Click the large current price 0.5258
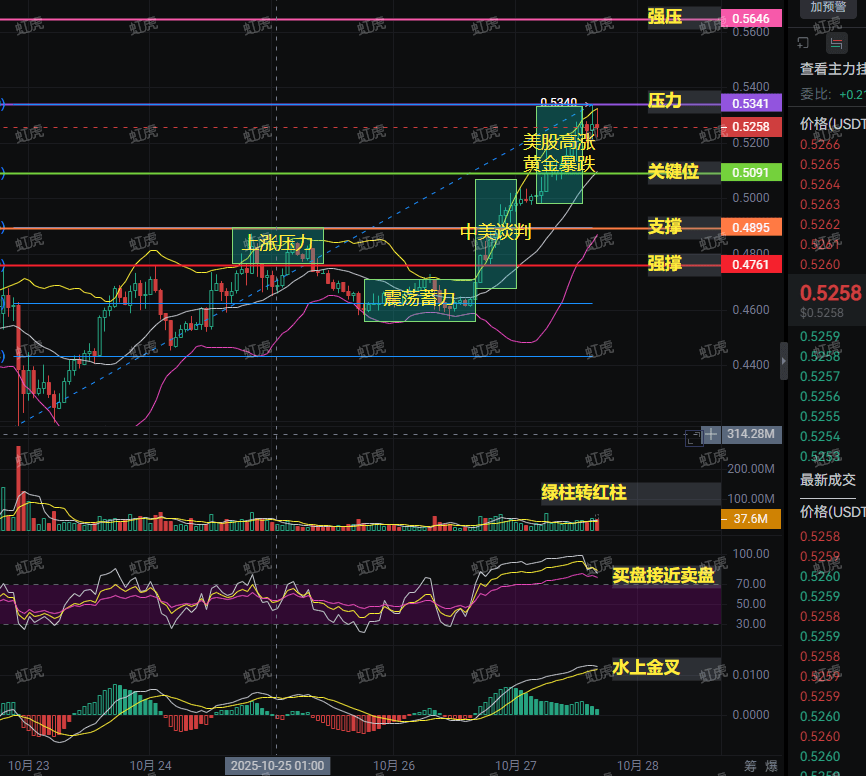The width and height of the screenshot is (866, 776). (831, 293)
